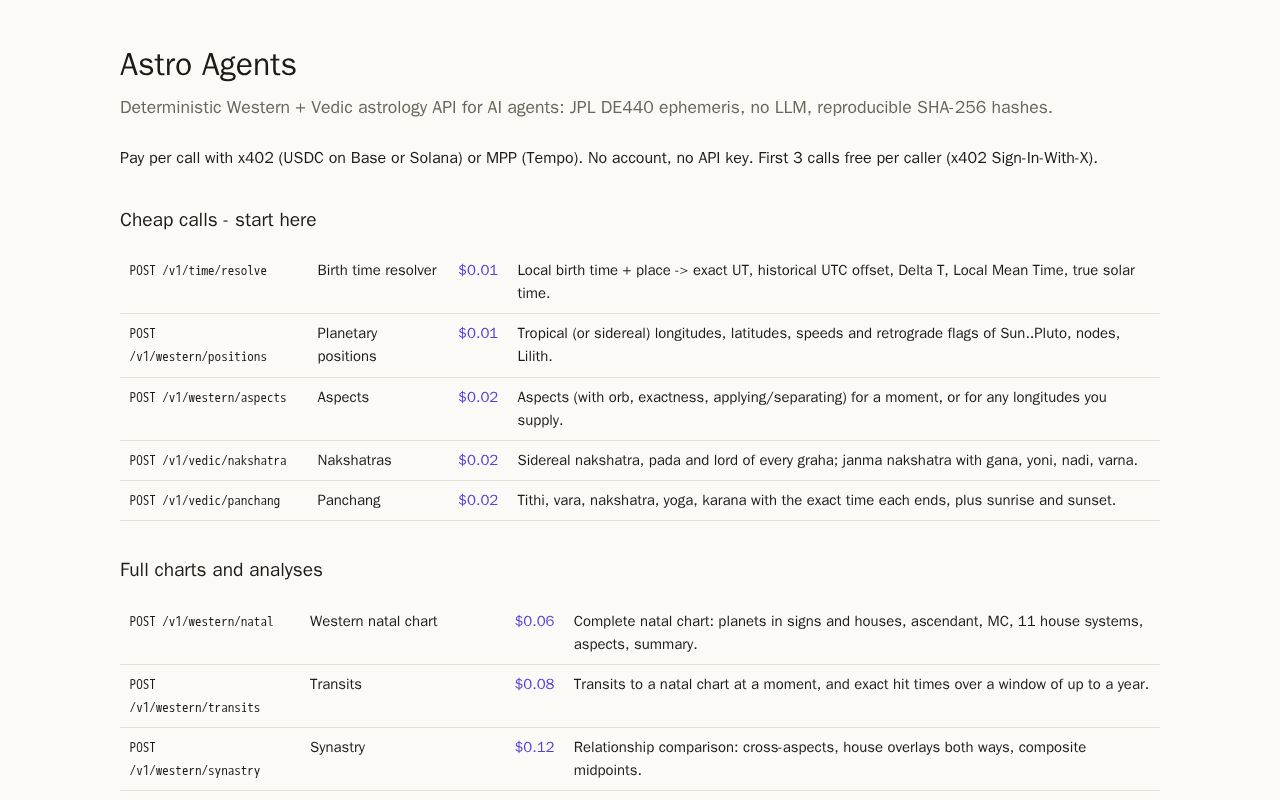Click the description starting 'Tithi, vara, nakshatra'
1280x800 pixels.
point(816,501)
